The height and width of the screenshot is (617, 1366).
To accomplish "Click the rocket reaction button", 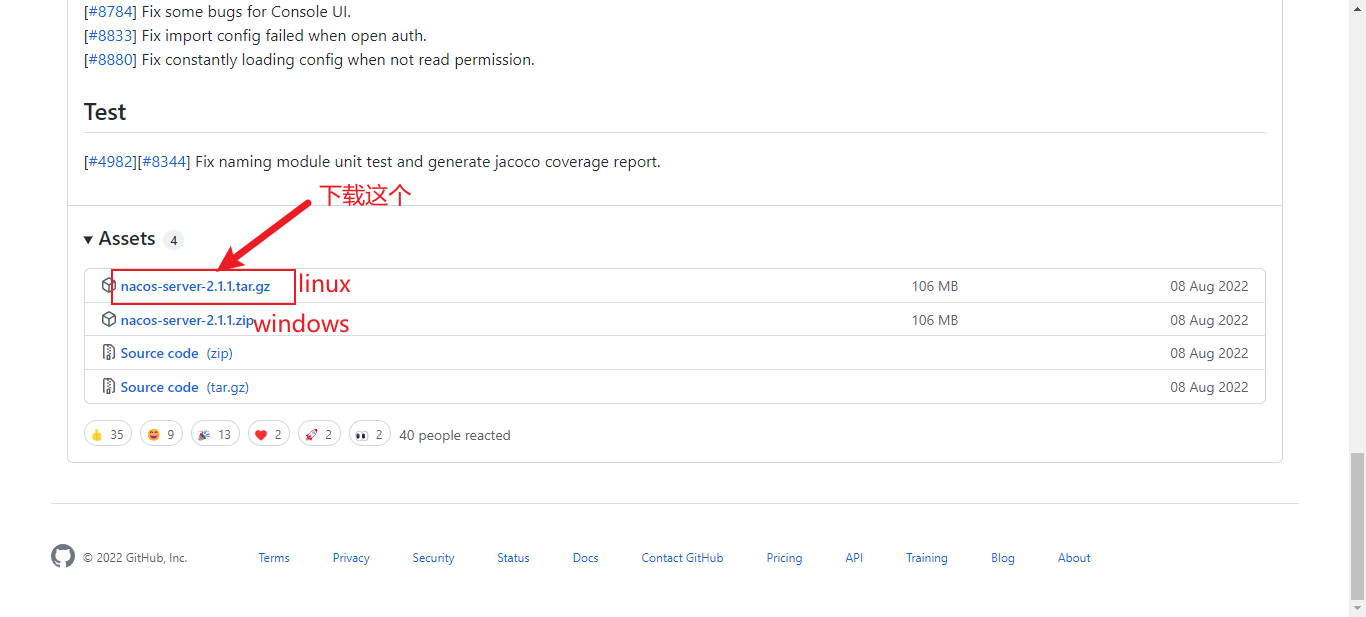I will click(319, 434).
